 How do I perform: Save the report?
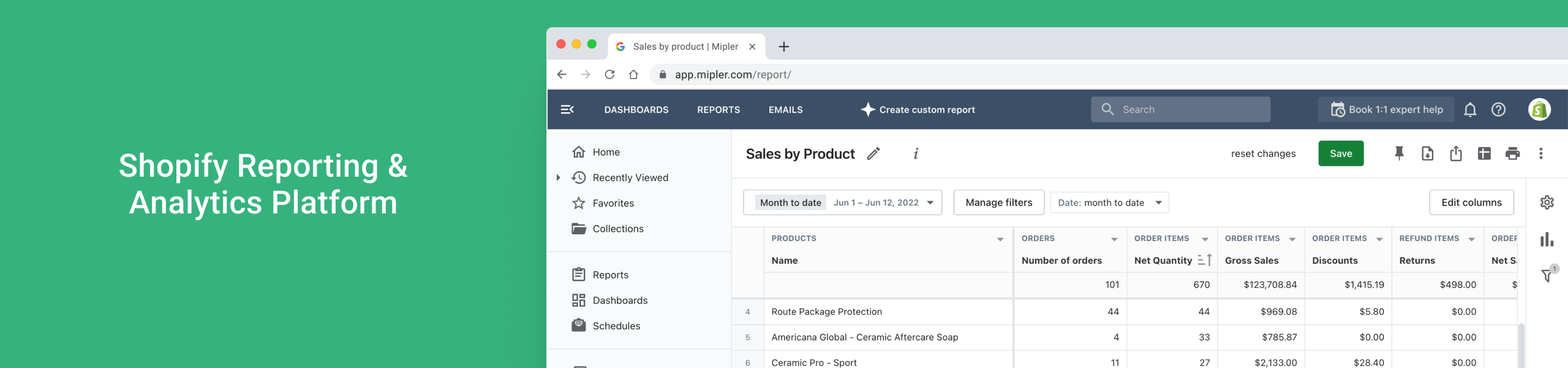point(1341,153)
